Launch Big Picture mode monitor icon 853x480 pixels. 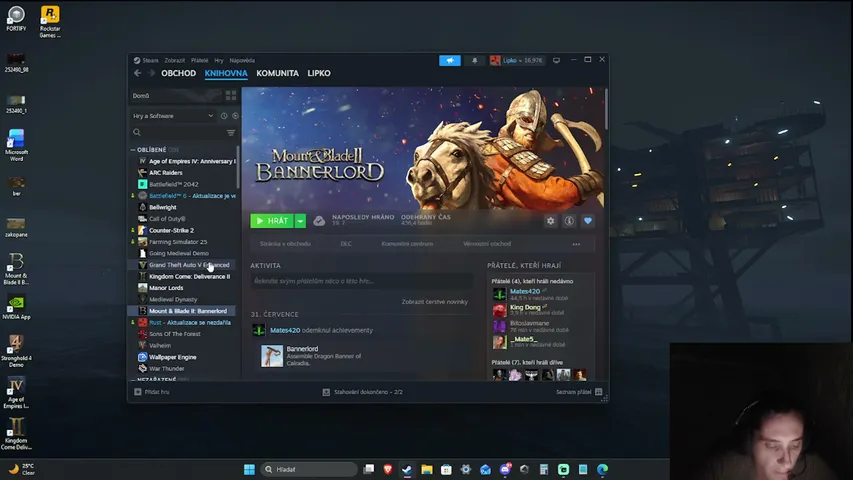(557, 60)
